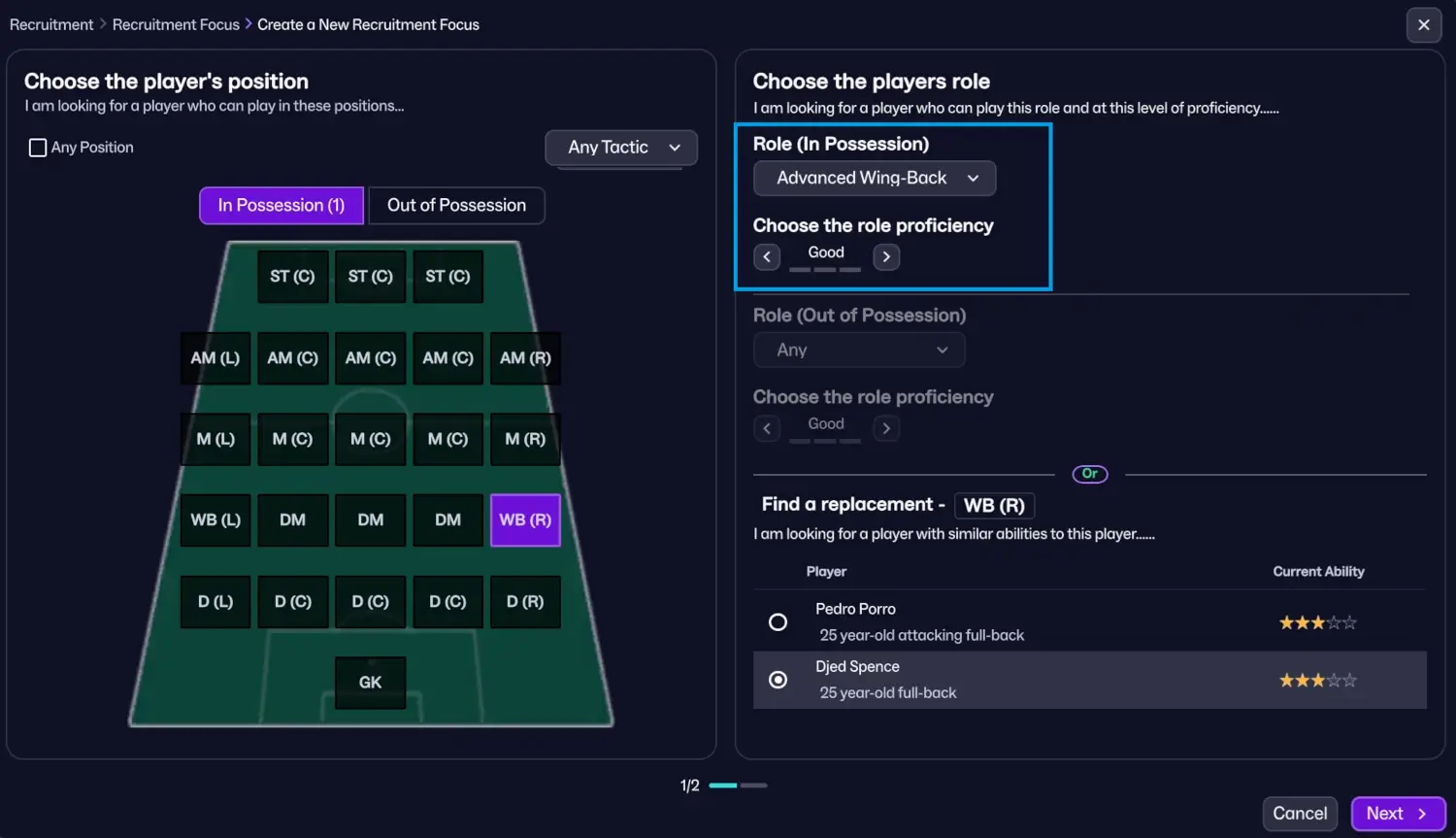
Task: Click the '25 year-old full-back' description
Action: click(x=887, y=693)
